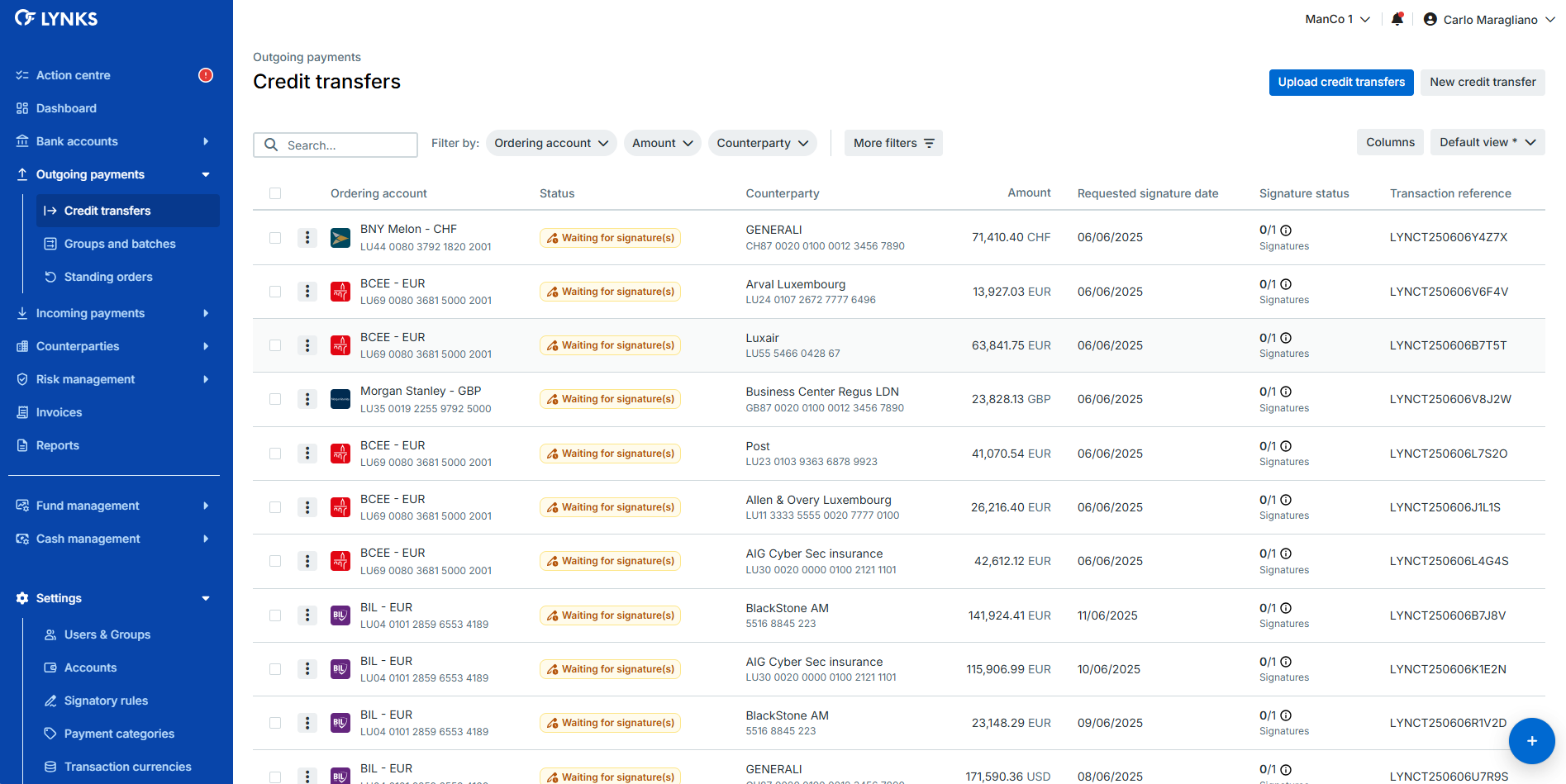Screen dimensions: 1566x784
Task: Click signature info icon in Post row
Action: (1286, 446)
